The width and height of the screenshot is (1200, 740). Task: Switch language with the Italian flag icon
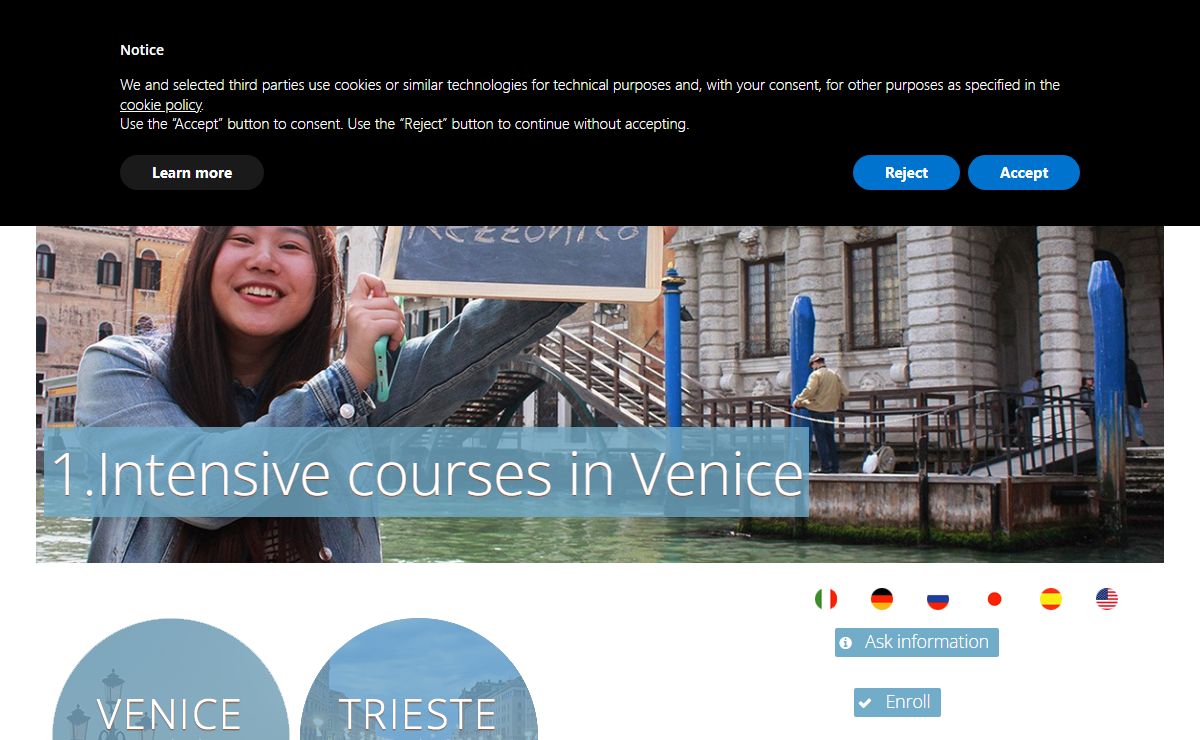826,599
